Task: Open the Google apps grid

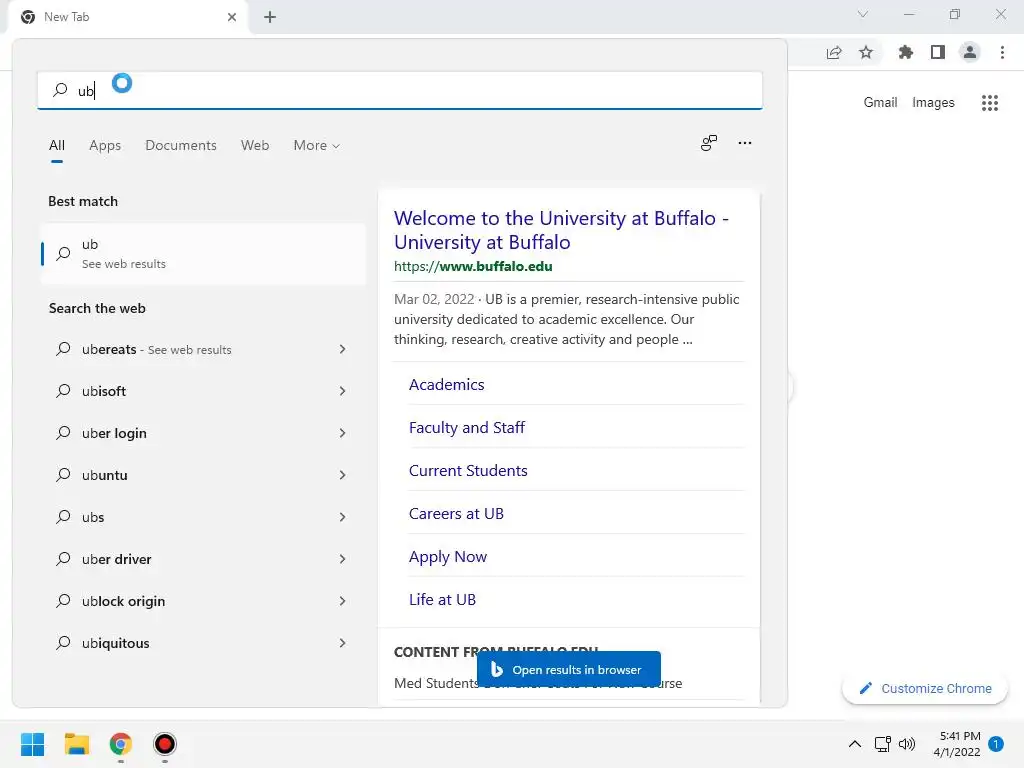Action: point(990,103)
